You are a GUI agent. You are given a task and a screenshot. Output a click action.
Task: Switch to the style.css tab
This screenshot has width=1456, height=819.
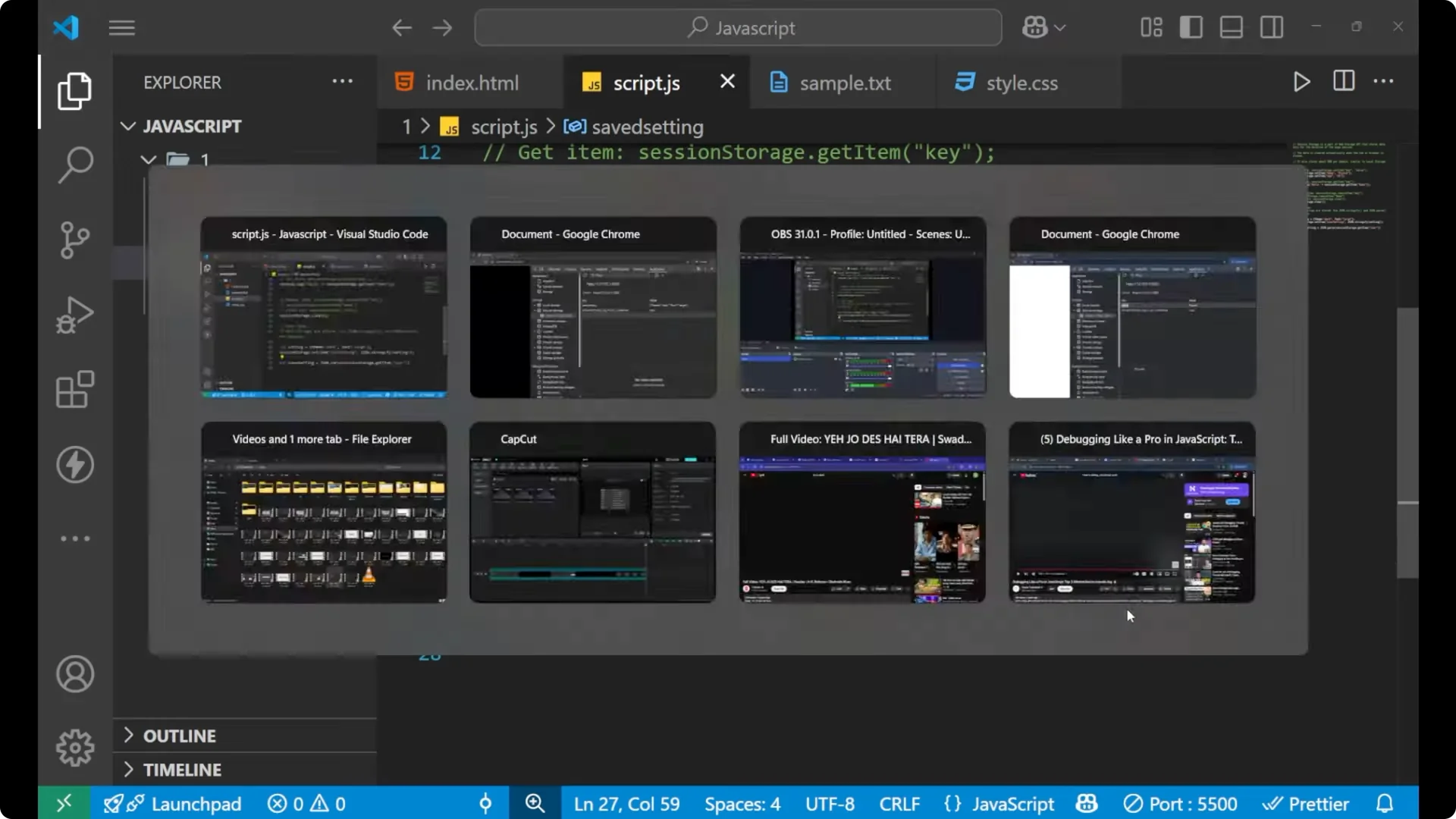[x=1021, y=83]
